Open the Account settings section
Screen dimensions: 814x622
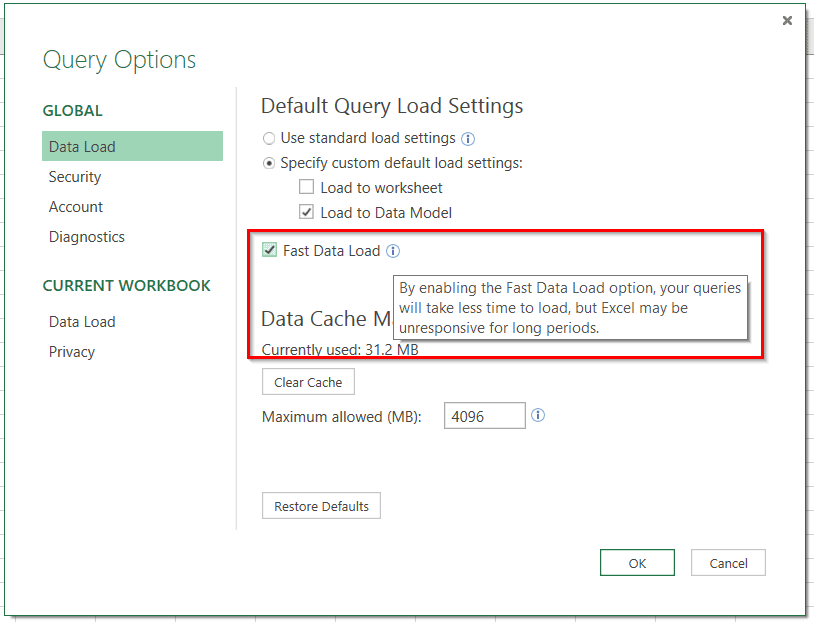point(76,207)
